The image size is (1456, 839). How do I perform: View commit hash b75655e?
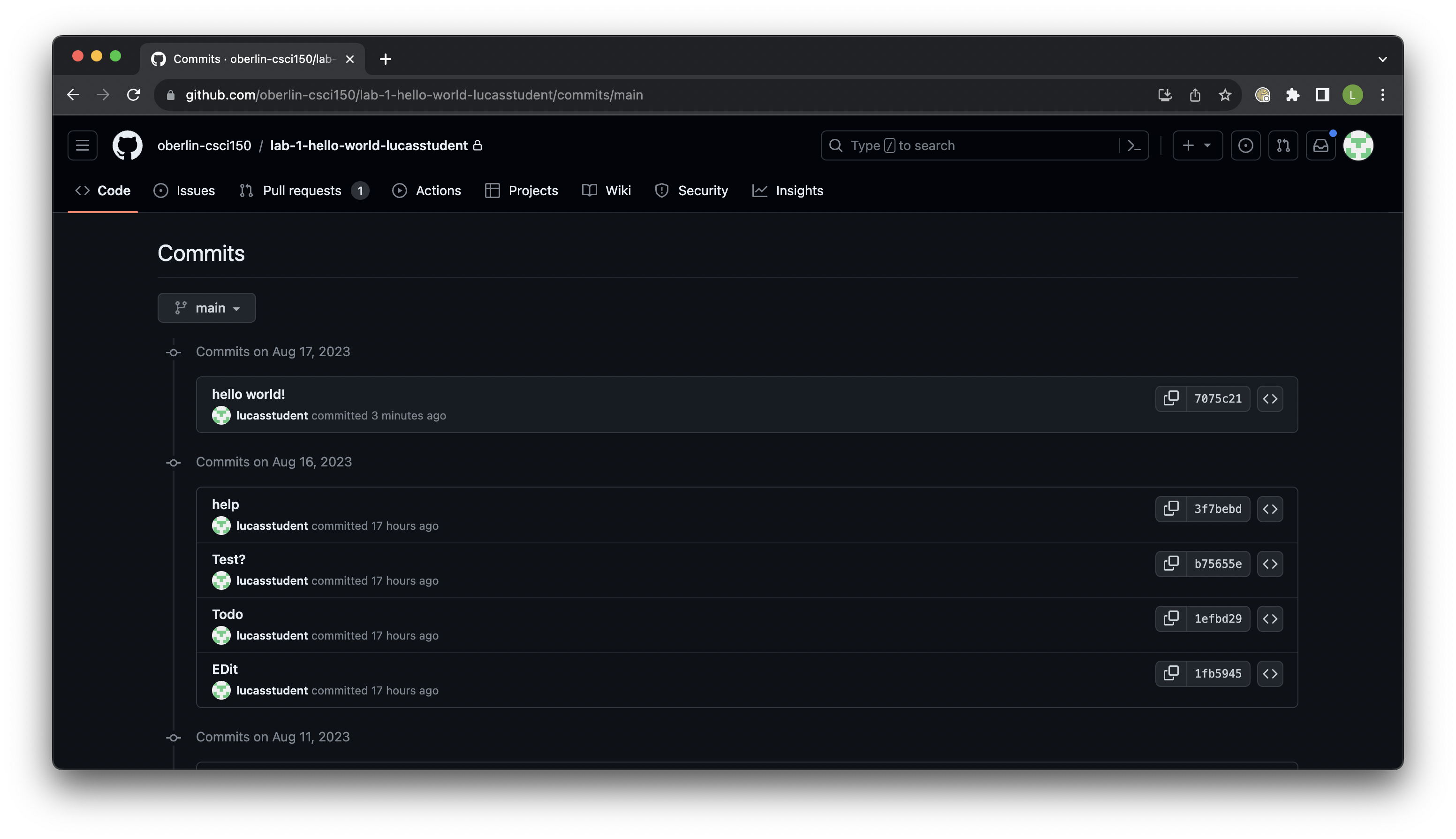(1218, 564)
